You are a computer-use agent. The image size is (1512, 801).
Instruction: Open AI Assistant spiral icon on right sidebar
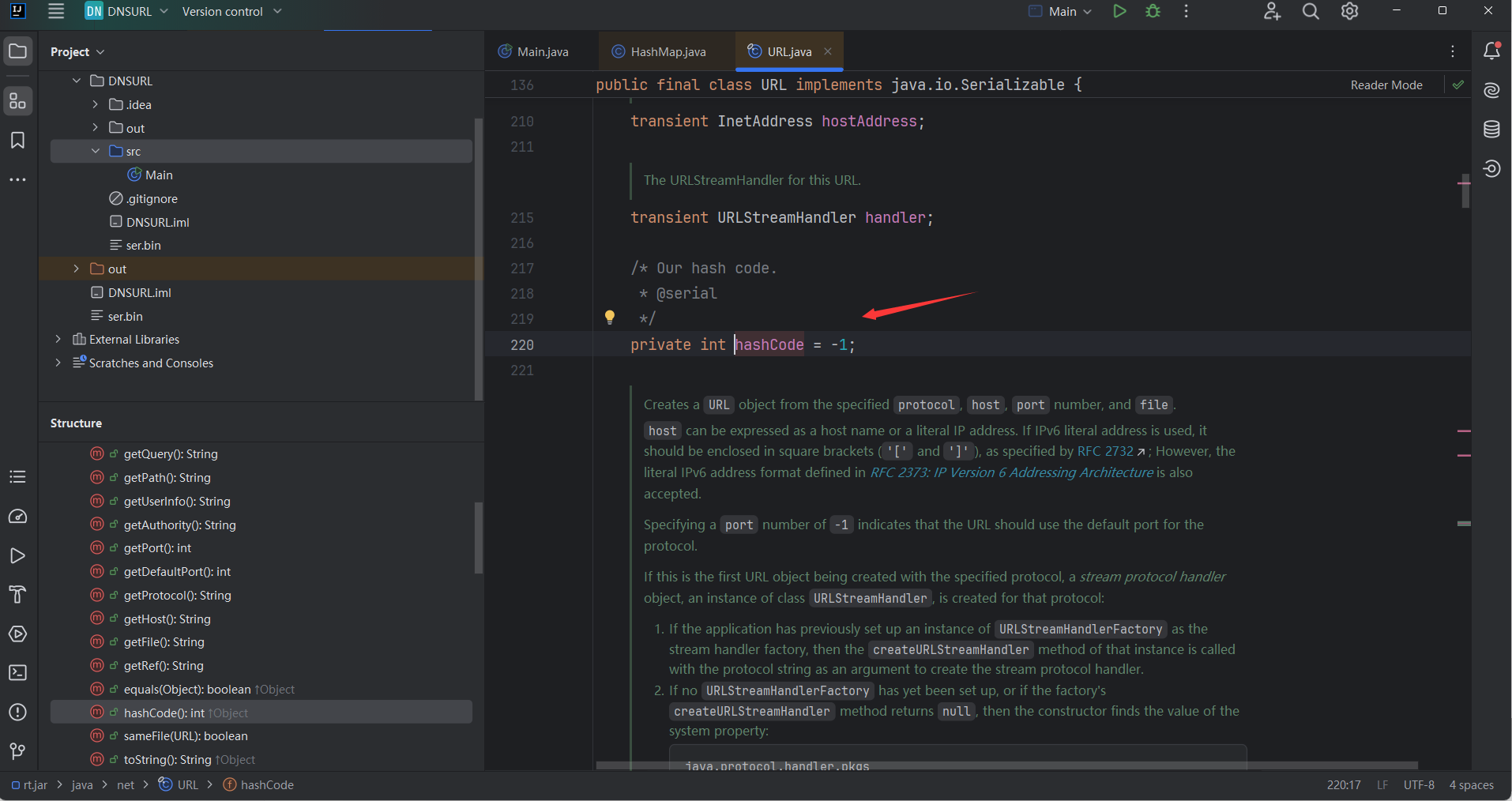coord(1491,90)
